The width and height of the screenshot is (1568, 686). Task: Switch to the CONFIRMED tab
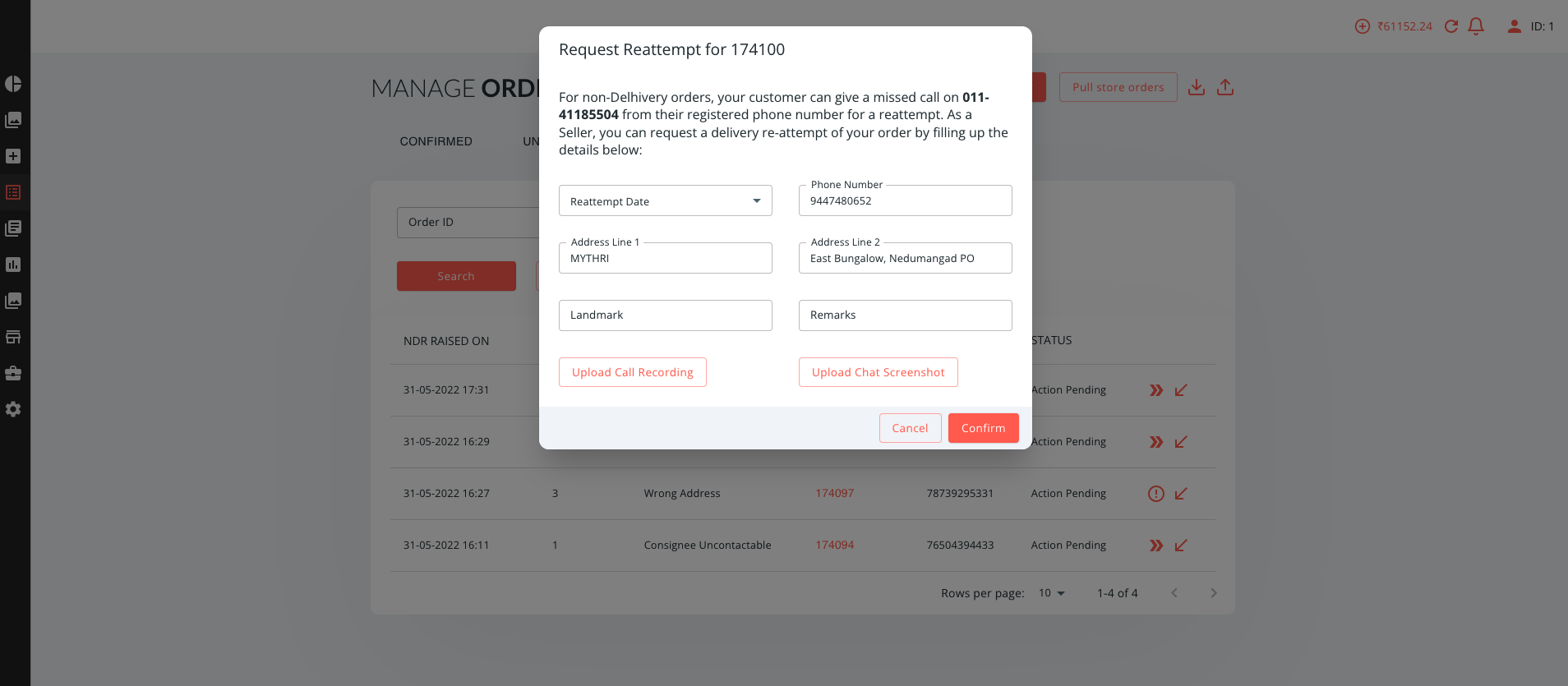[x=436, y=141]
